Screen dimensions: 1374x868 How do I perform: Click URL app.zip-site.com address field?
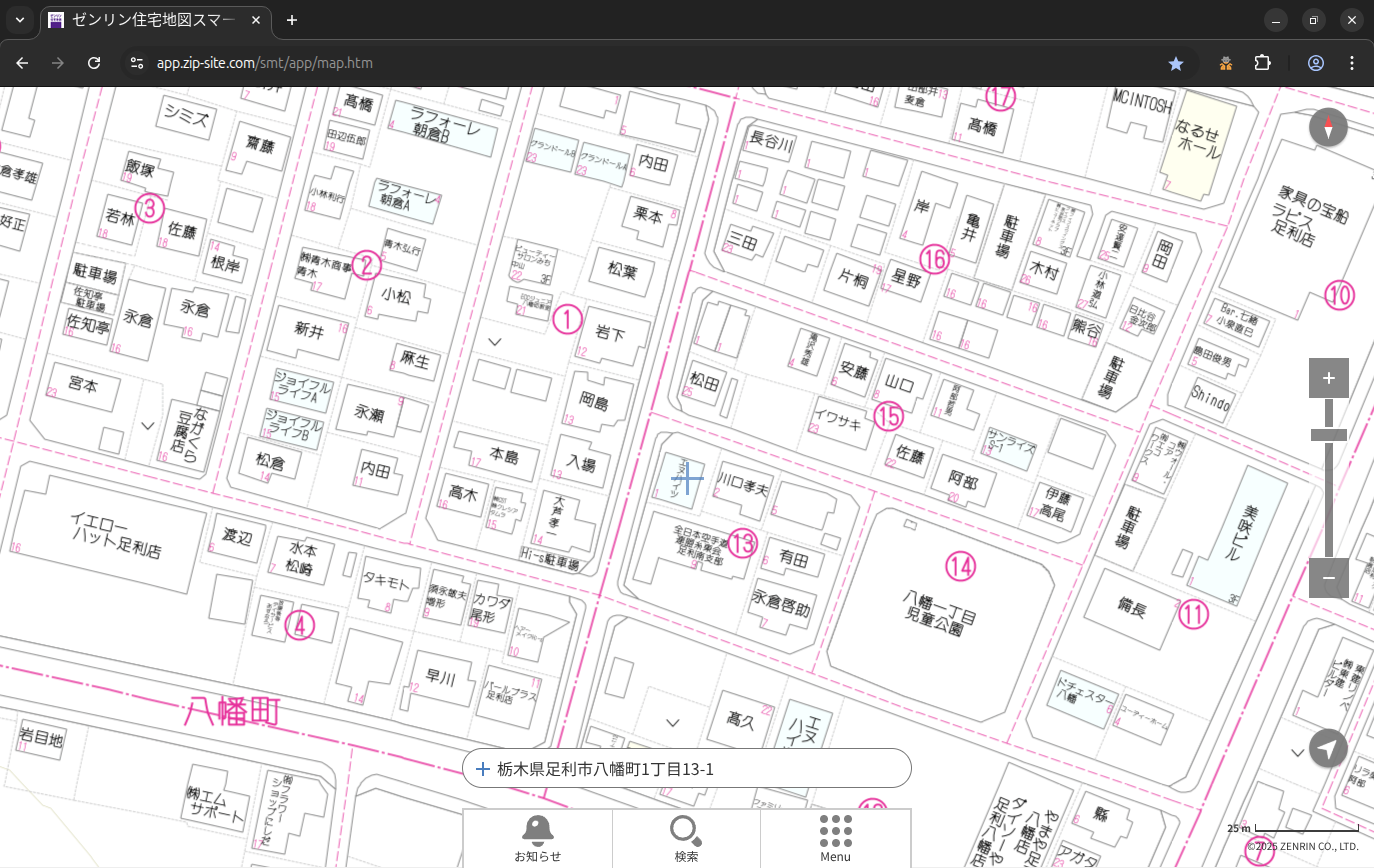pyautogui.click(x=265, y=63)
